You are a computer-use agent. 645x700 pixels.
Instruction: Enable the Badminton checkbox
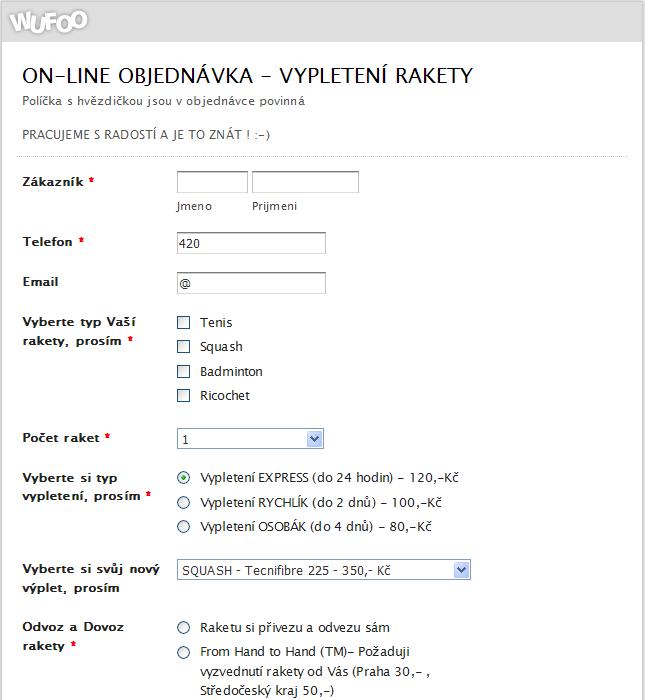pos(183,371)
